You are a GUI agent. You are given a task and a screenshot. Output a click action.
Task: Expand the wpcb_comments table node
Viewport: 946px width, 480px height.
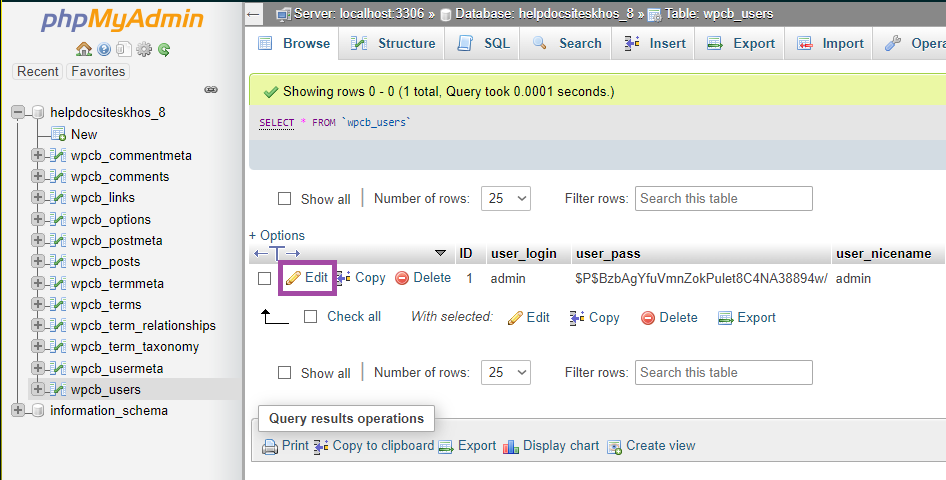pos(37,177)
